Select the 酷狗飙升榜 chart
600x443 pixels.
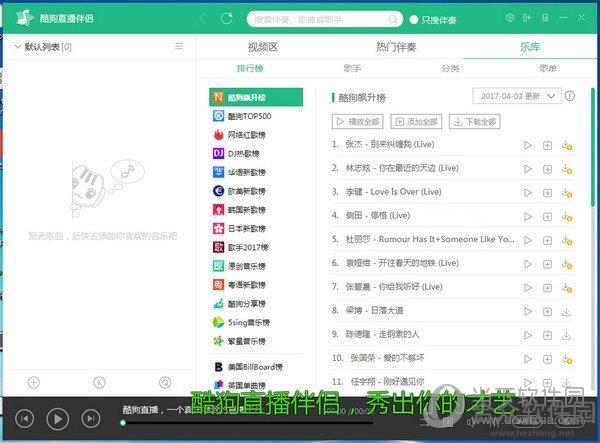click(256, 97)
